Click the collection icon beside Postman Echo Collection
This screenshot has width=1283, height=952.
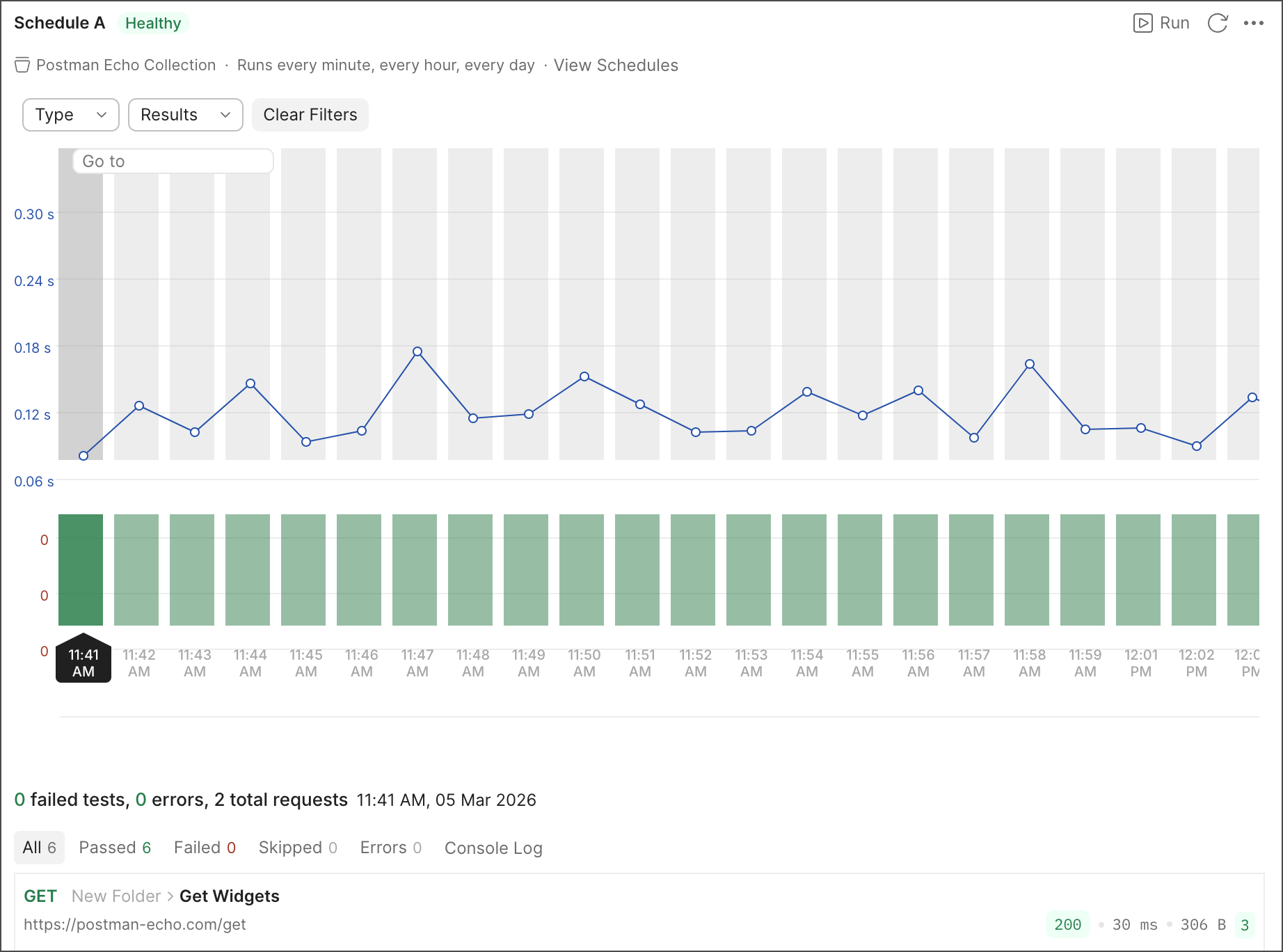pos(22,65)
